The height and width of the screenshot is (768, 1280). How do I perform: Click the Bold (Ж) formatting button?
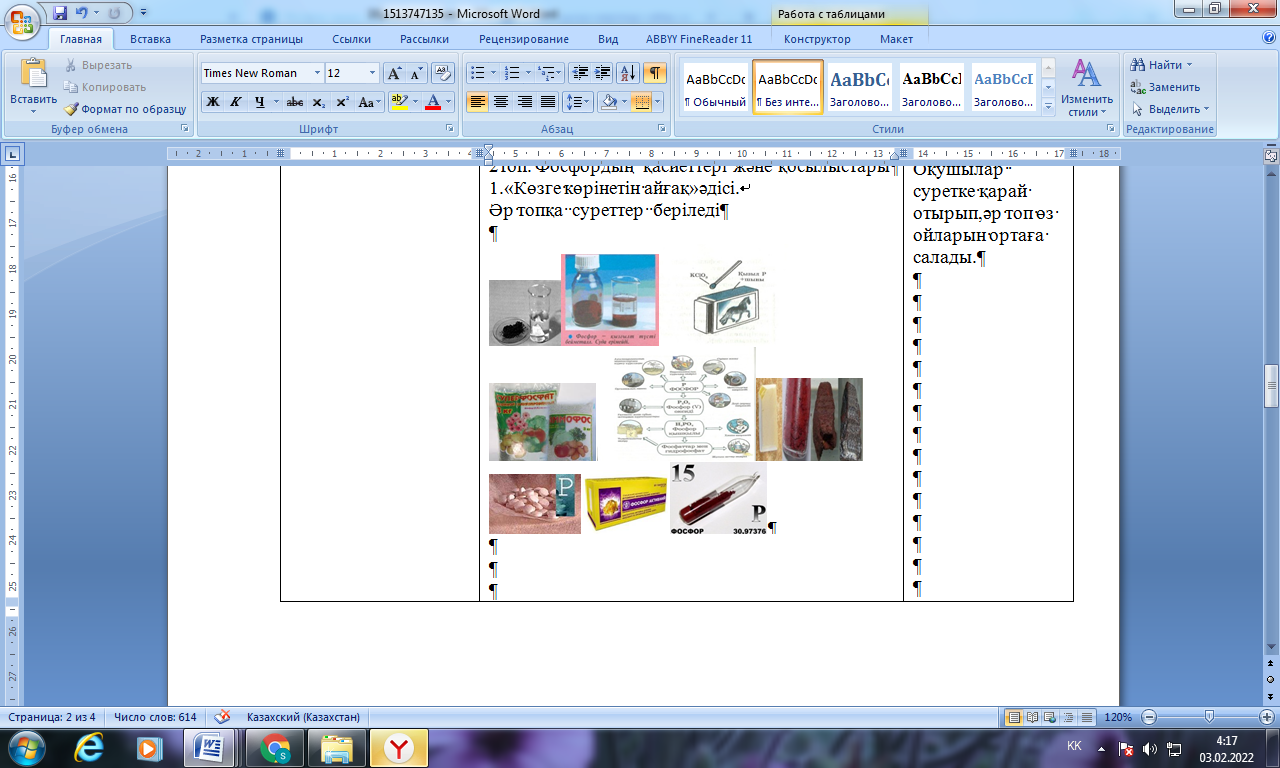212,102
